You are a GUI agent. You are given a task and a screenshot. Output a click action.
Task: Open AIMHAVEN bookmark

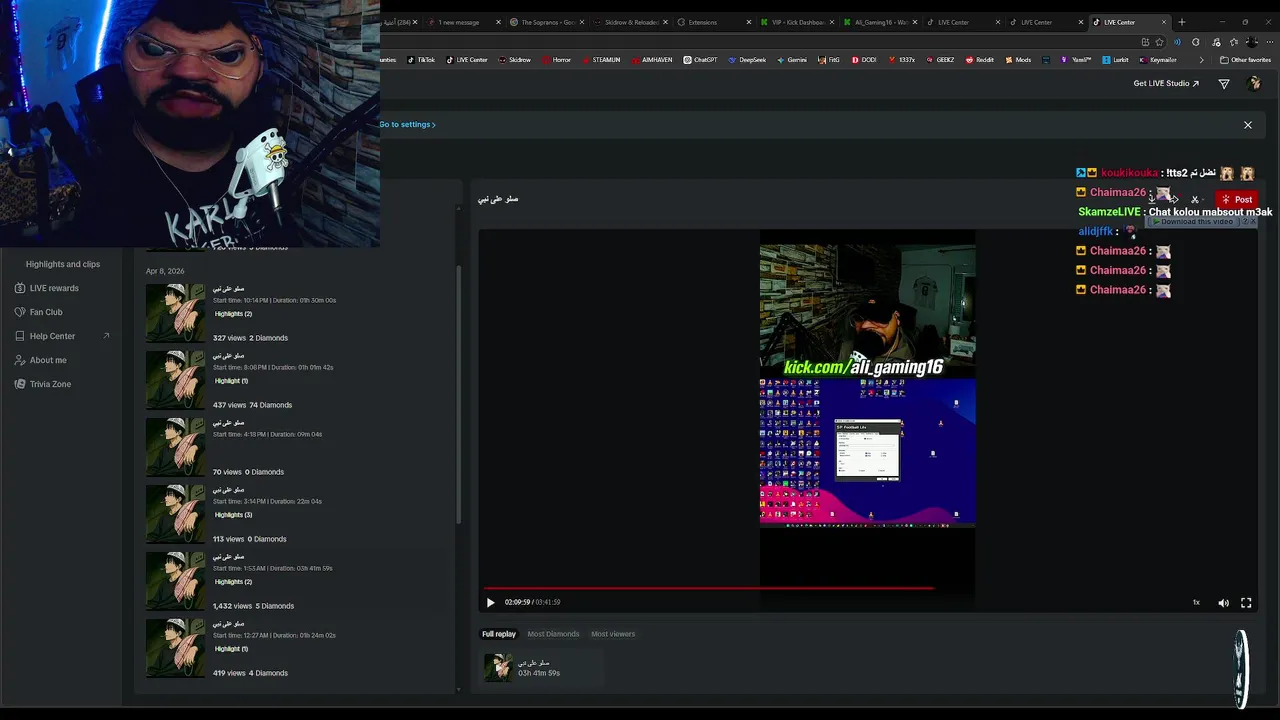pyautogui.click(x=651, y=60)
